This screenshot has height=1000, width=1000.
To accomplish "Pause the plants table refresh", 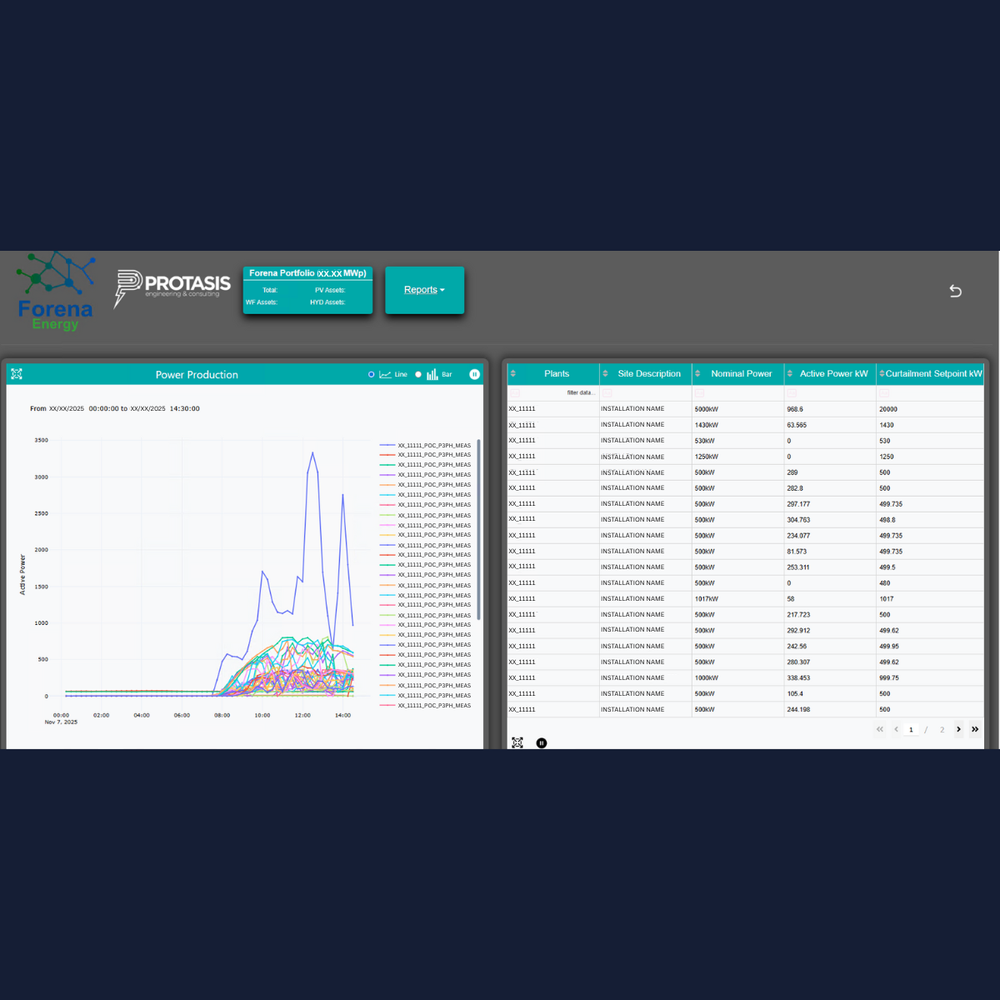I will click(541, 743).
